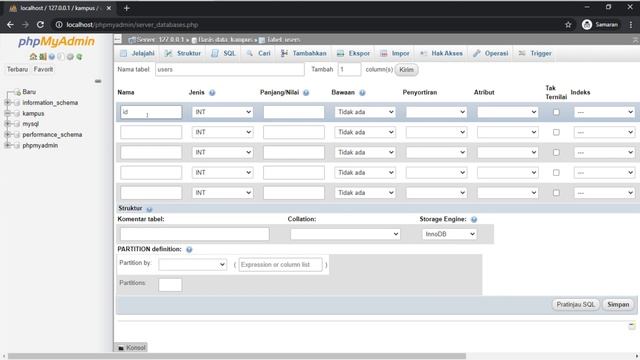The height and width of the screenshot is (360, 640).
Task: Click the log out icon beside home
Action: tap(42, 57)
